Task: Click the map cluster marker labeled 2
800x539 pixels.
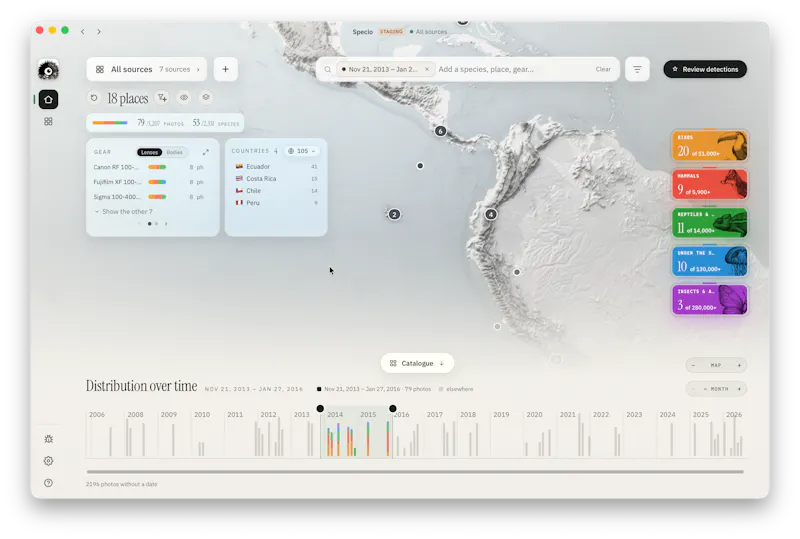Action: coord(394,214)
